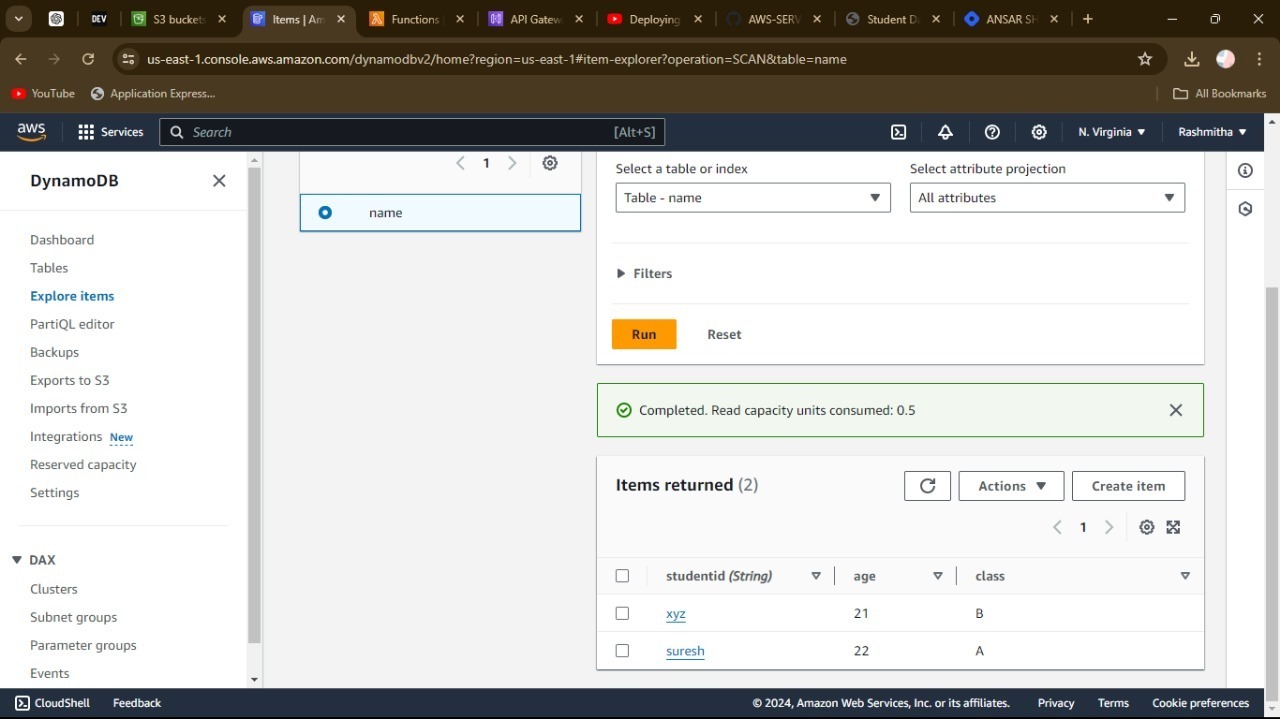Expand the Filters section
The width and height of the screenshot is (1280, 719).
click(x=644, y=273)
